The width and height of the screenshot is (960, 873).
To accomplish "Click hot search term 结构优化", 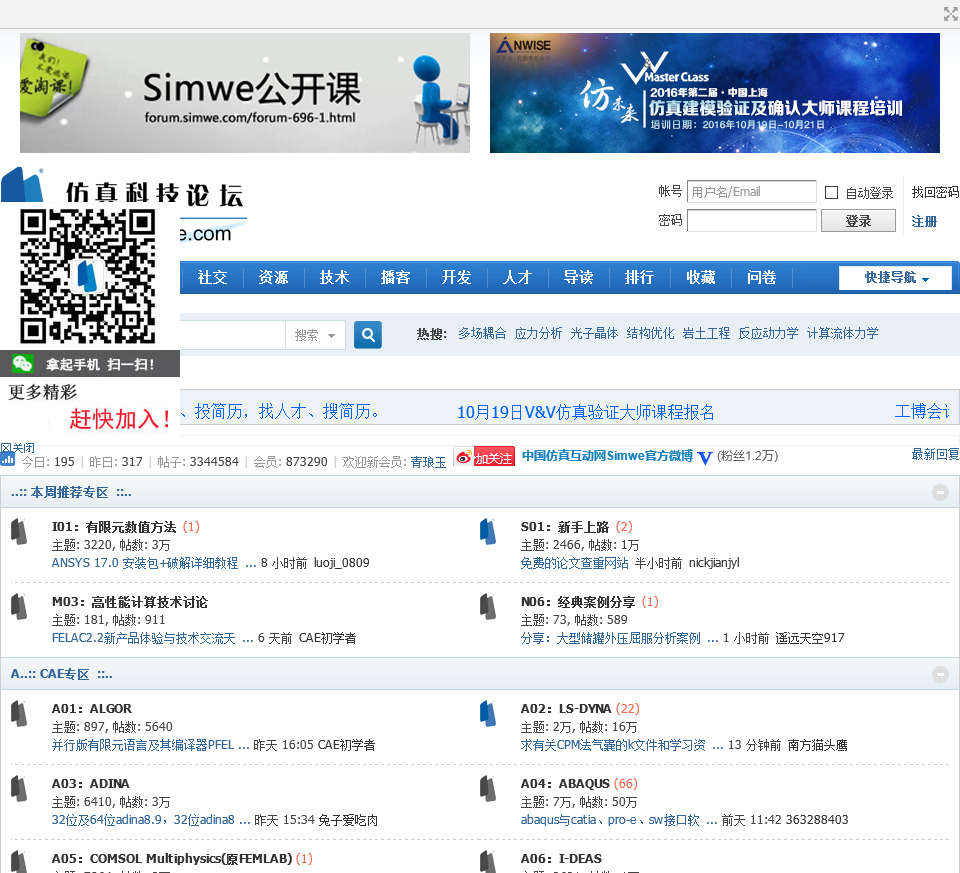I will point(650,334).
